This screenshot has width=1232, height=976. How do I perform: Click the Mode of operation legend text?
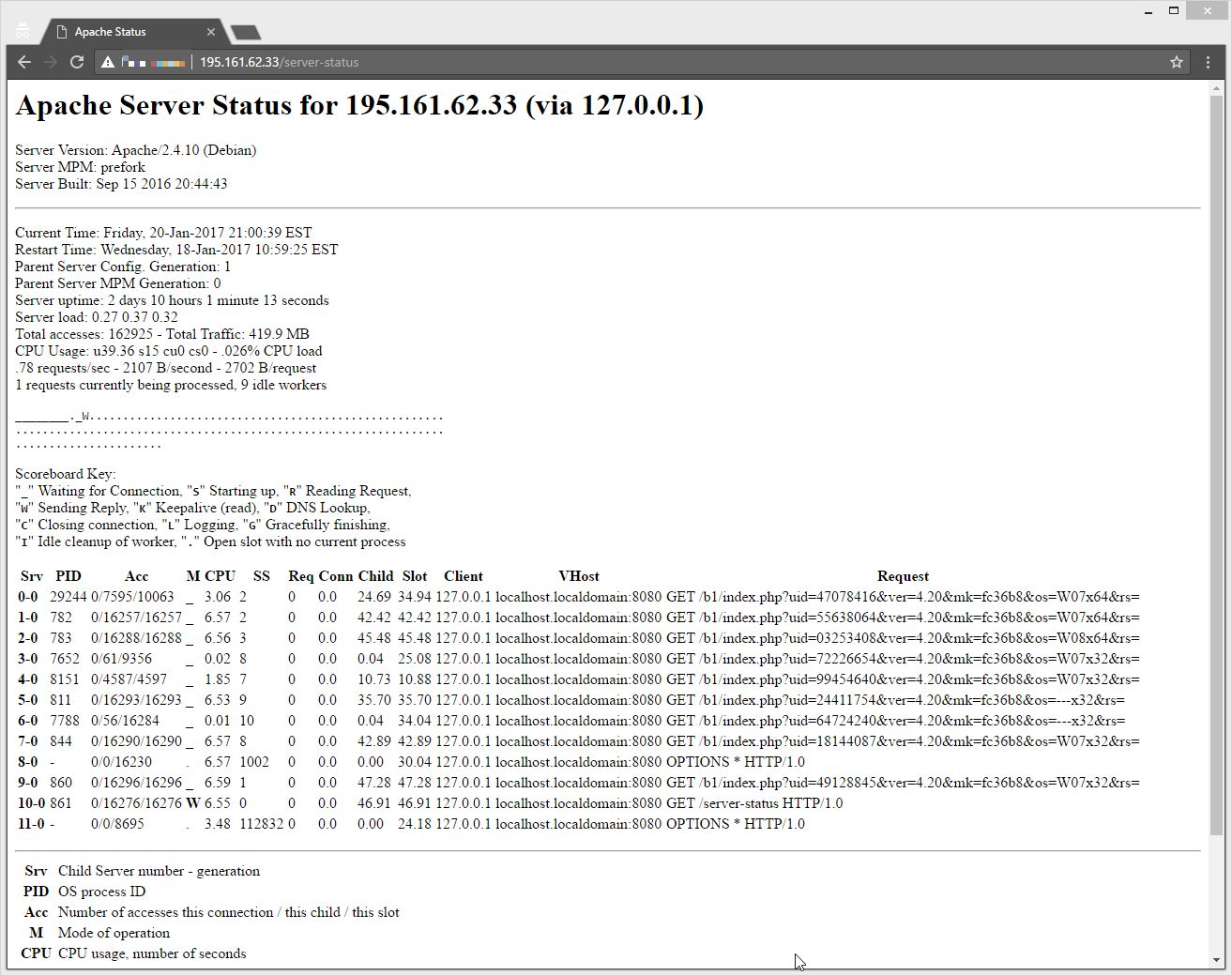pos(114,933)
